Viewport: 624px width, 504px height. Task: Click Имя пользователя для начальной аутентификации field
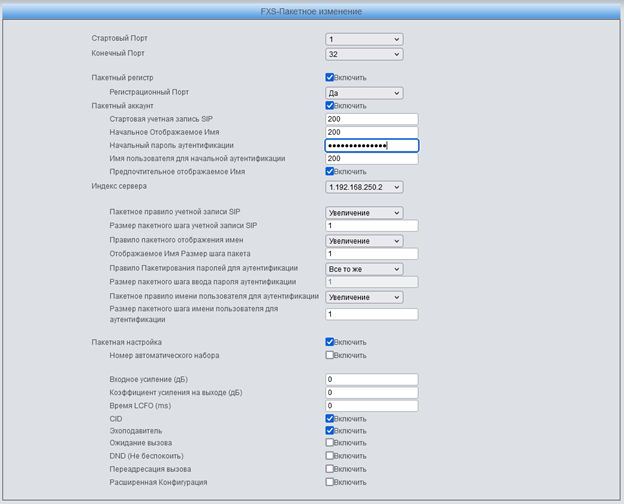click(372, 158)
